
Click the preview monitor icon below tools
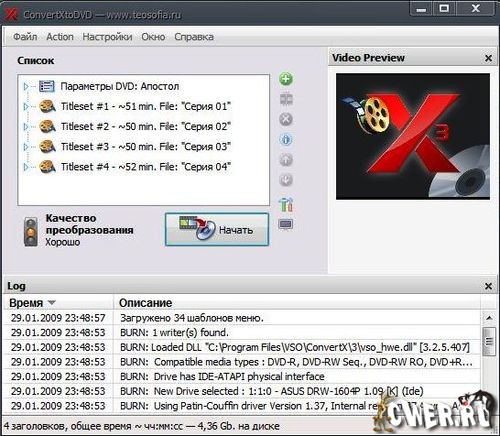286,224
